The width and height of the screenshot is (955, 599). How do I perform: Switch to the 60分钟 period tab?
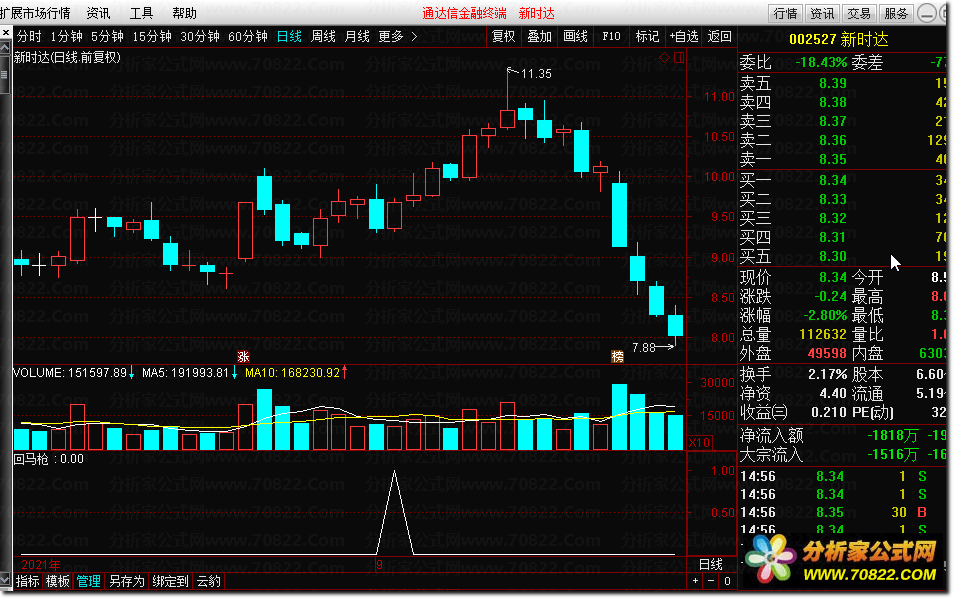point(248,37)
